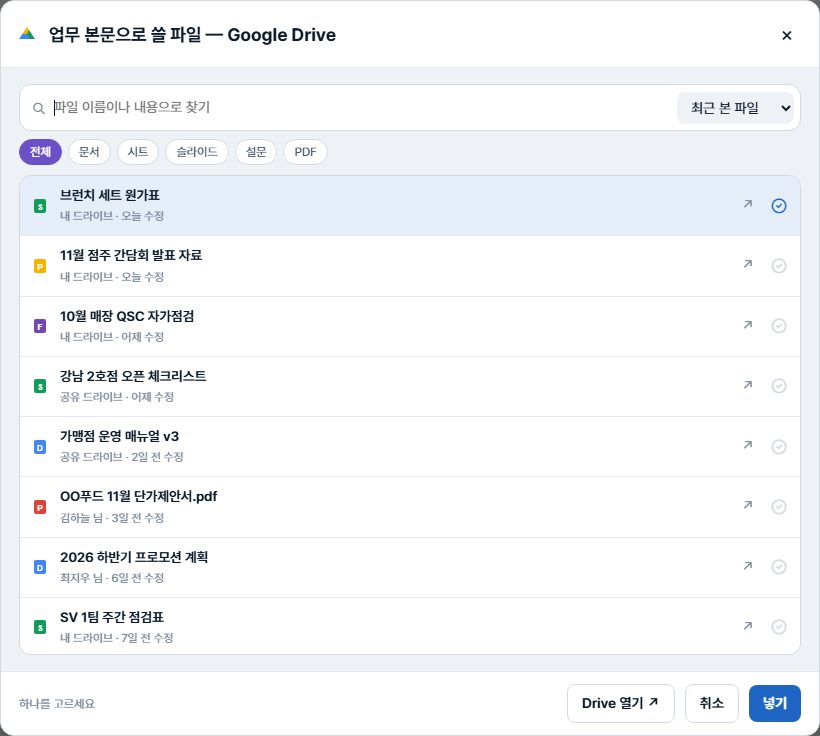This screenshot has width=820, height=736.
Task: Click the doc icon of 가맹점 운영 매뉴얼 v3
Action: [40, 447]
